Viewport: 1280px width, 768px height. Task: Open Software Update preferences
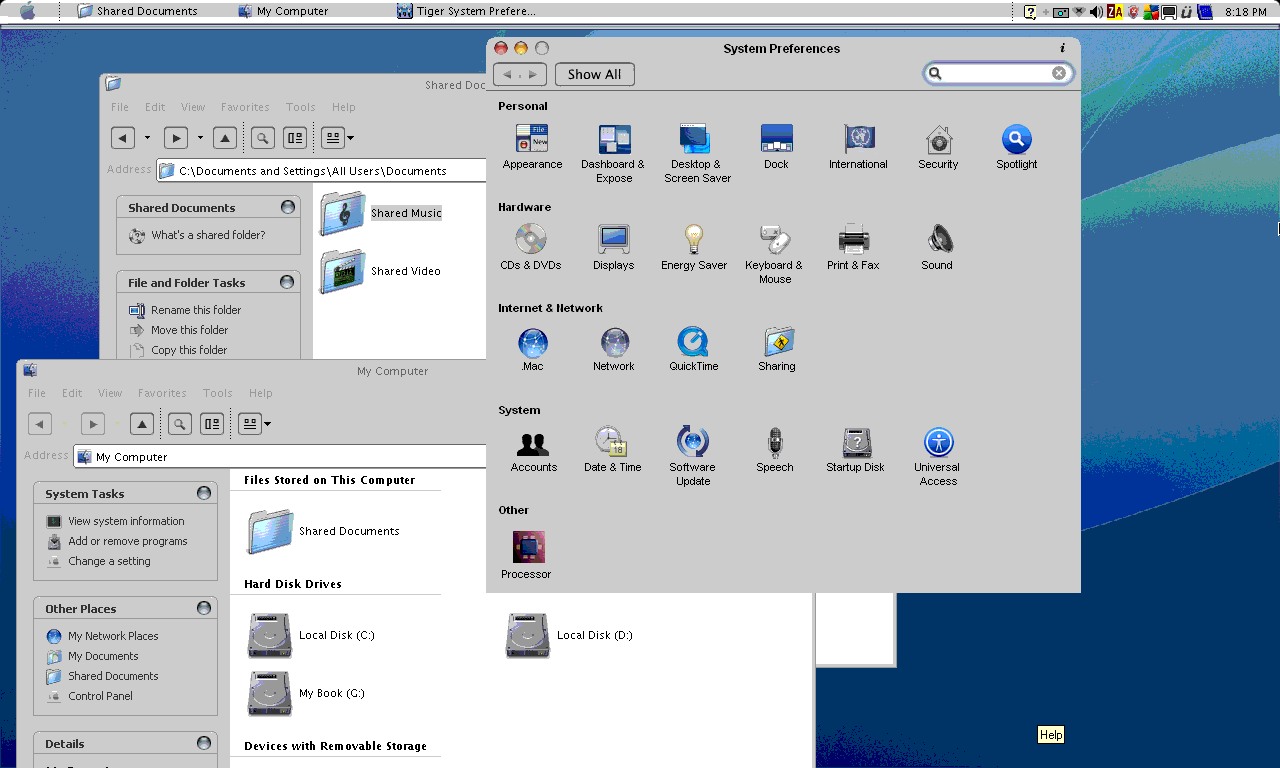click(692, 456)
